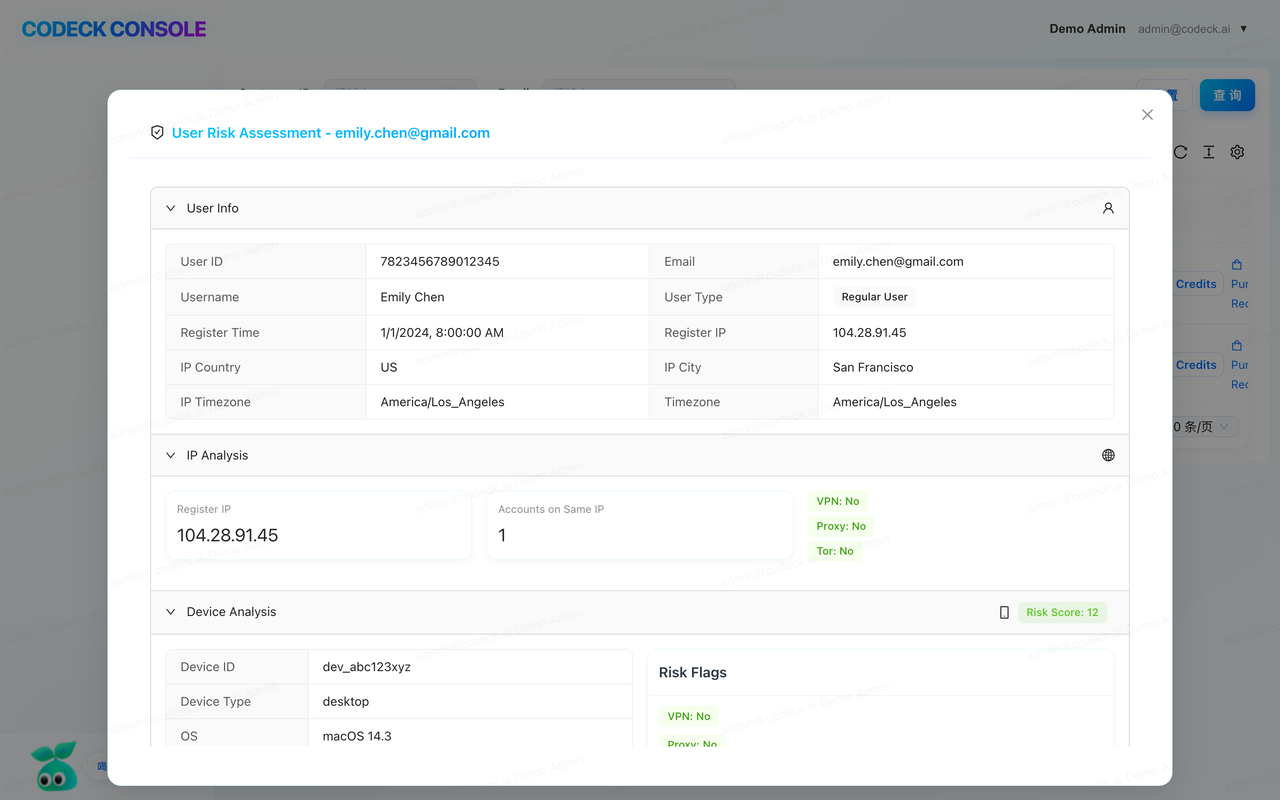Screen dimensions: 1280x800
Task: Click the row density icon
Action: click(x=1208, y=152)
